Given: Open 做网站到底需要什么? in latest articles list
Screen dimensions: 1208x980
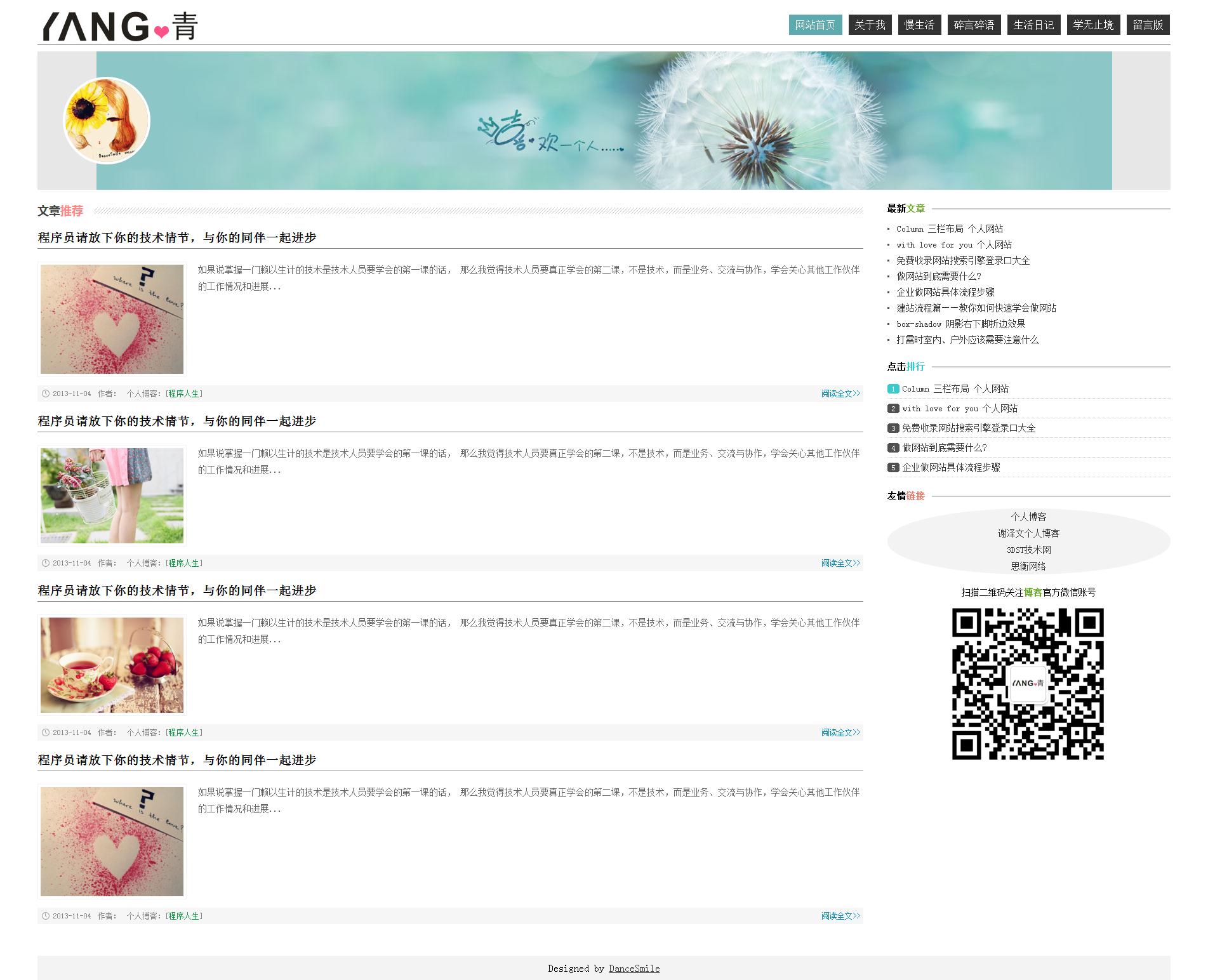Looking at the screenshot, I should (x=938, y=277).
